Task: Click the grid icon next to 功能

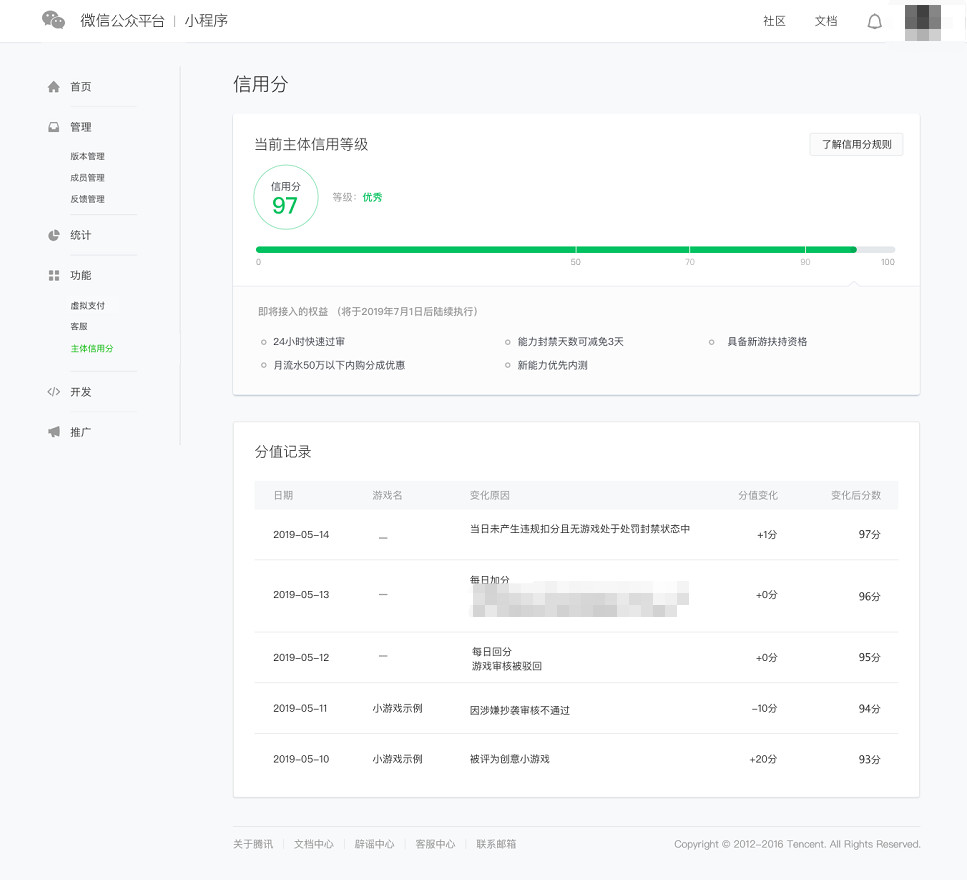Action: [x=54, y=275]
